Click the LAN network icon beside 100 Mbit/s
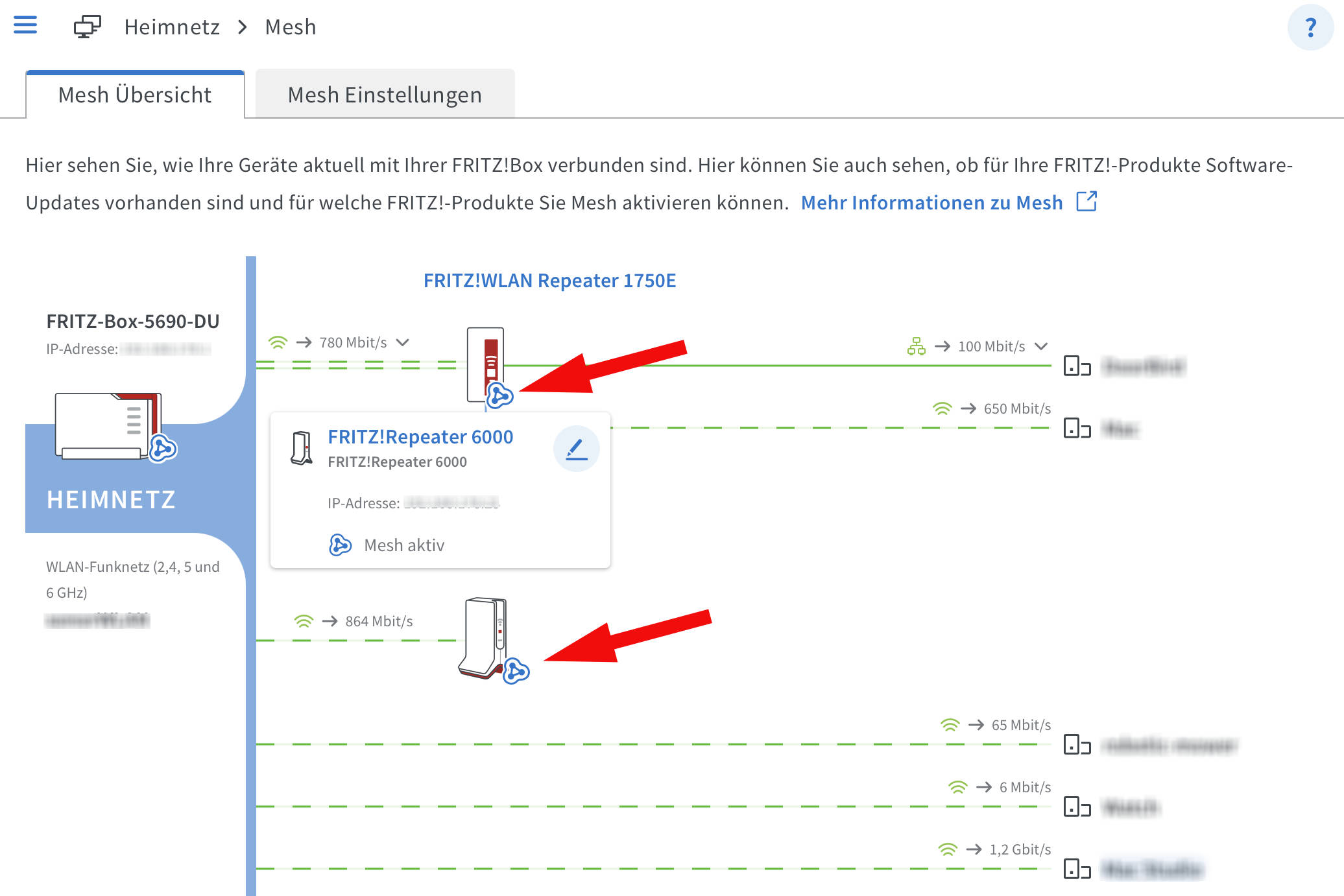 click(x=916, y=346)
